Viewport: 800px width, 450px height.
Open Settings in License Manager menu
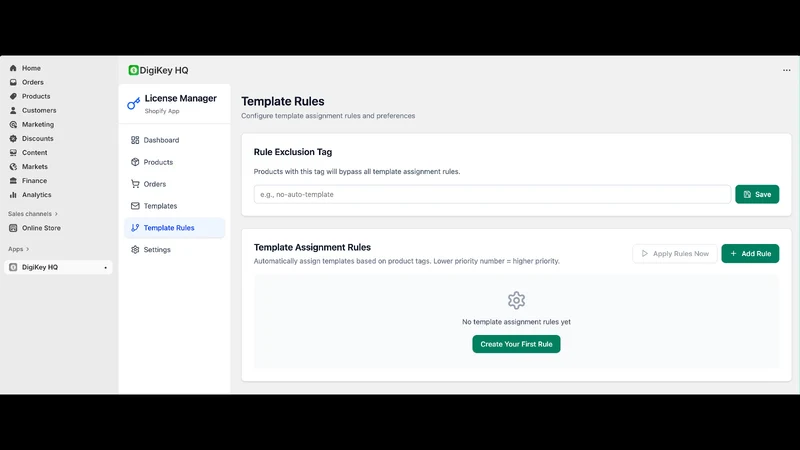(x=174, y=249)
